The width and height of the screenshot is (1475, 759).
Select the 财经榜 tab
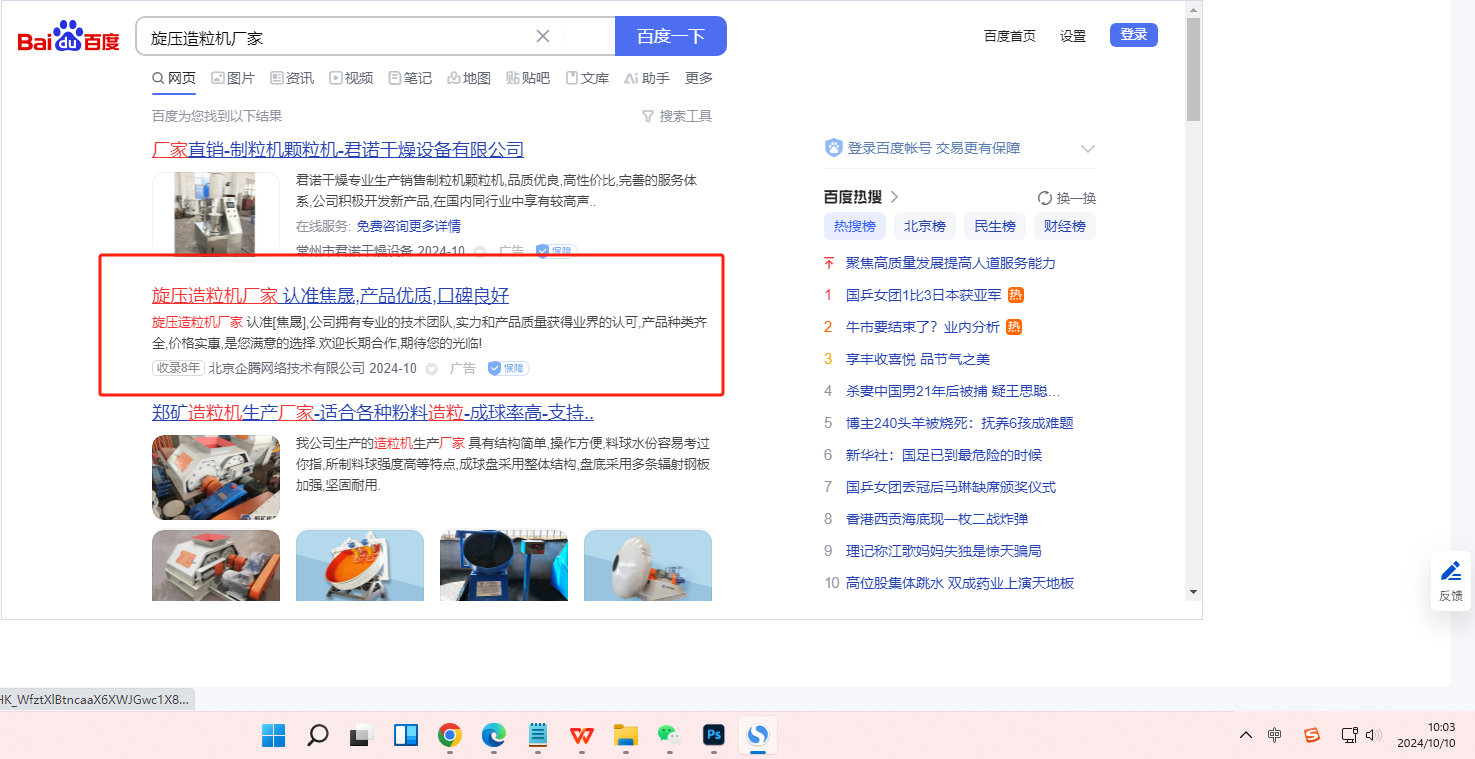pos(1065,226)
